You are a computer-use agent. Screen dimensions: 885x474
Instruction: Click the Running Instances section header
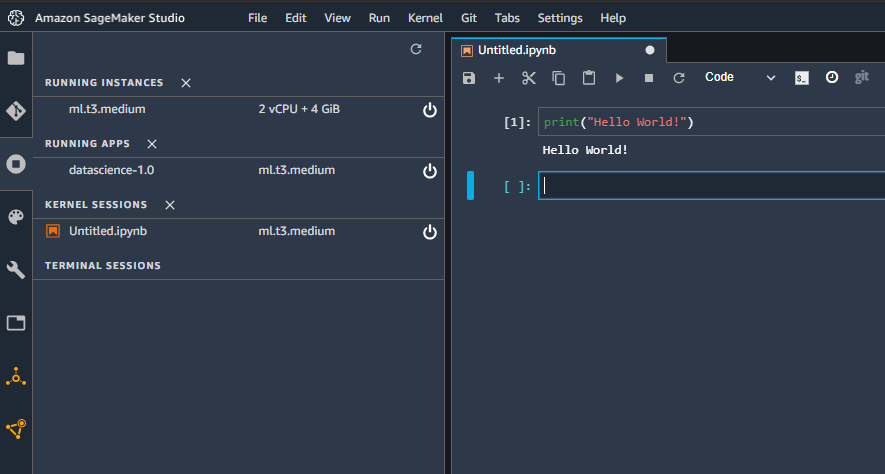[x=104, y=83]
